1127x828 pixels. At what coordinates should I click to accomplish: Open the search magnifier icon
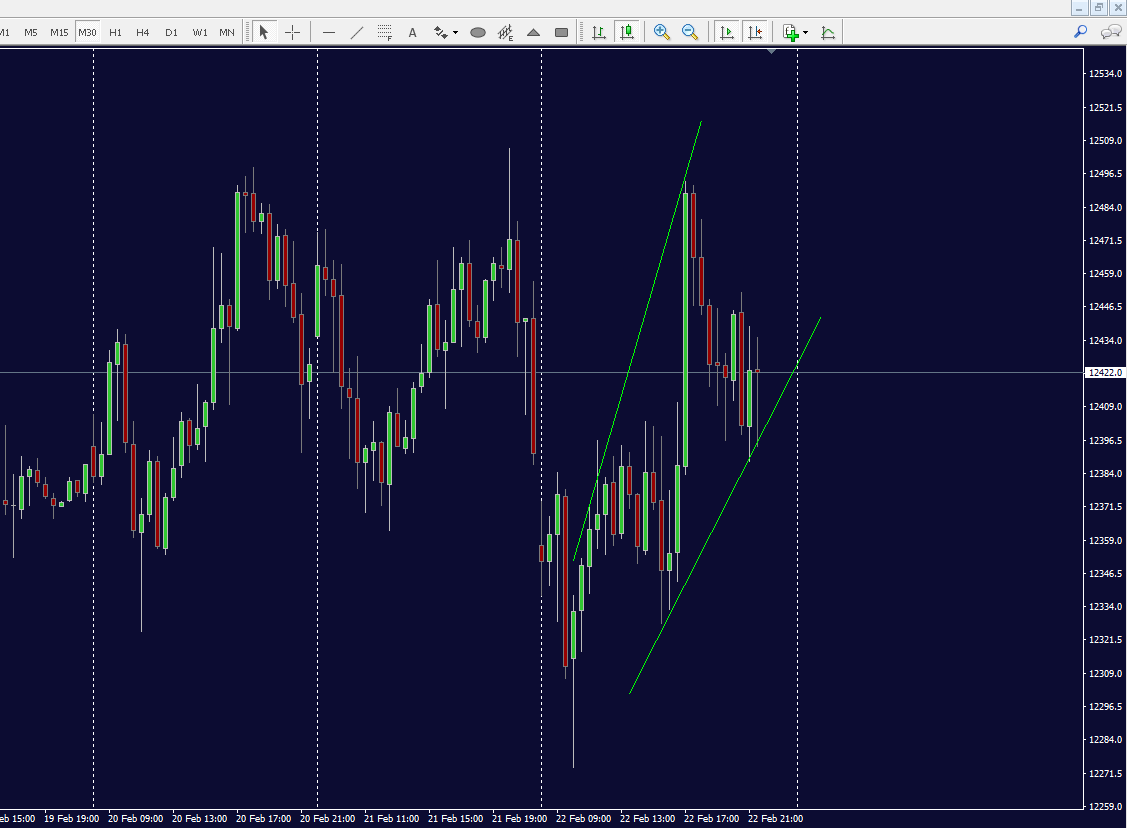[1080, 32]
